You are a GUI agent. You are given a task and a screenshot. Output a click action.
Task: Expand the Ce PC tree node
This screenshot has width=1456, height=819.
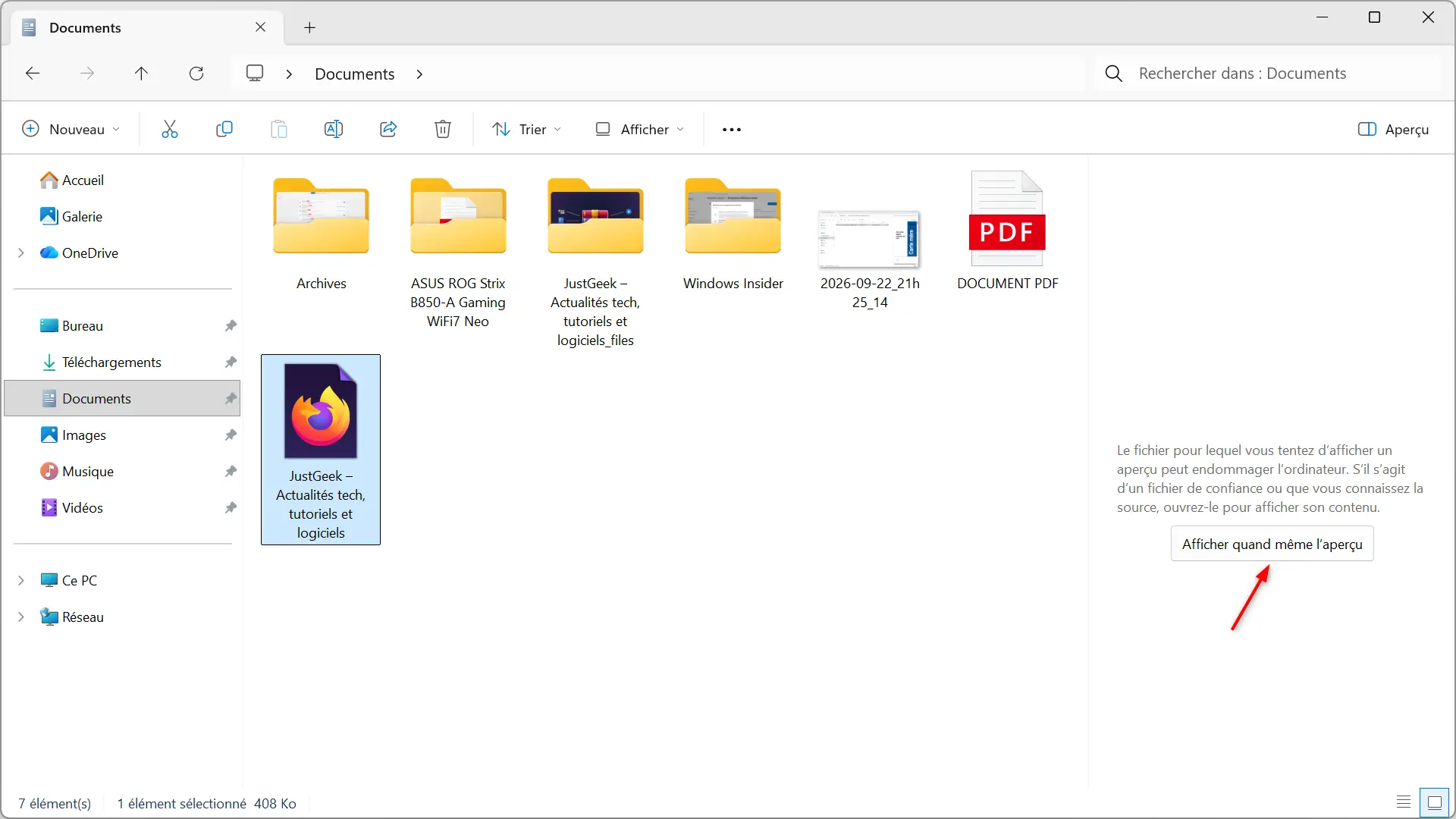pos(21,580)
